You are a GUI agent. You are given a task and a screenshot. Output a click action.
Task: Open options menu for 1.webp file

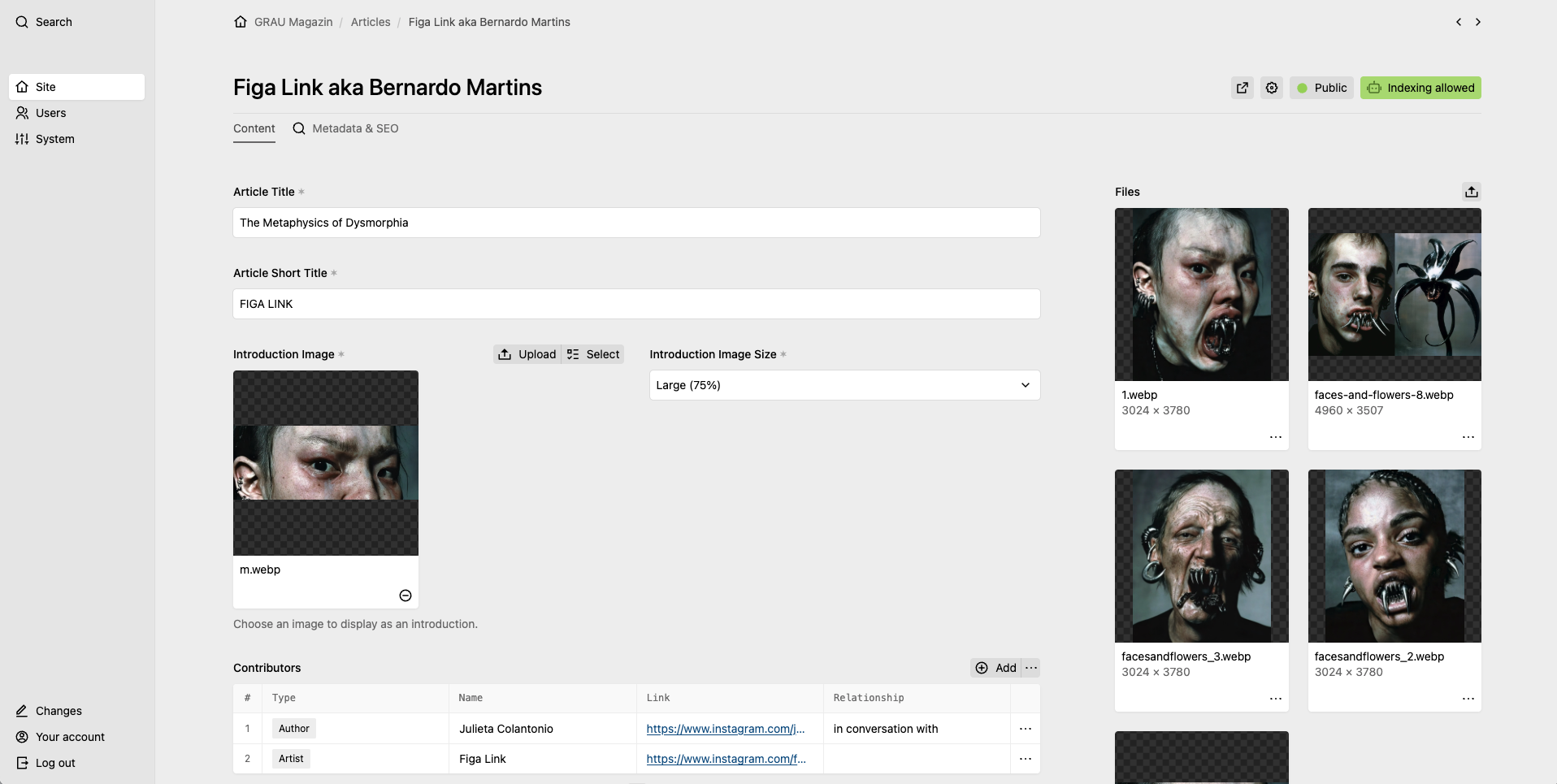1275,437
